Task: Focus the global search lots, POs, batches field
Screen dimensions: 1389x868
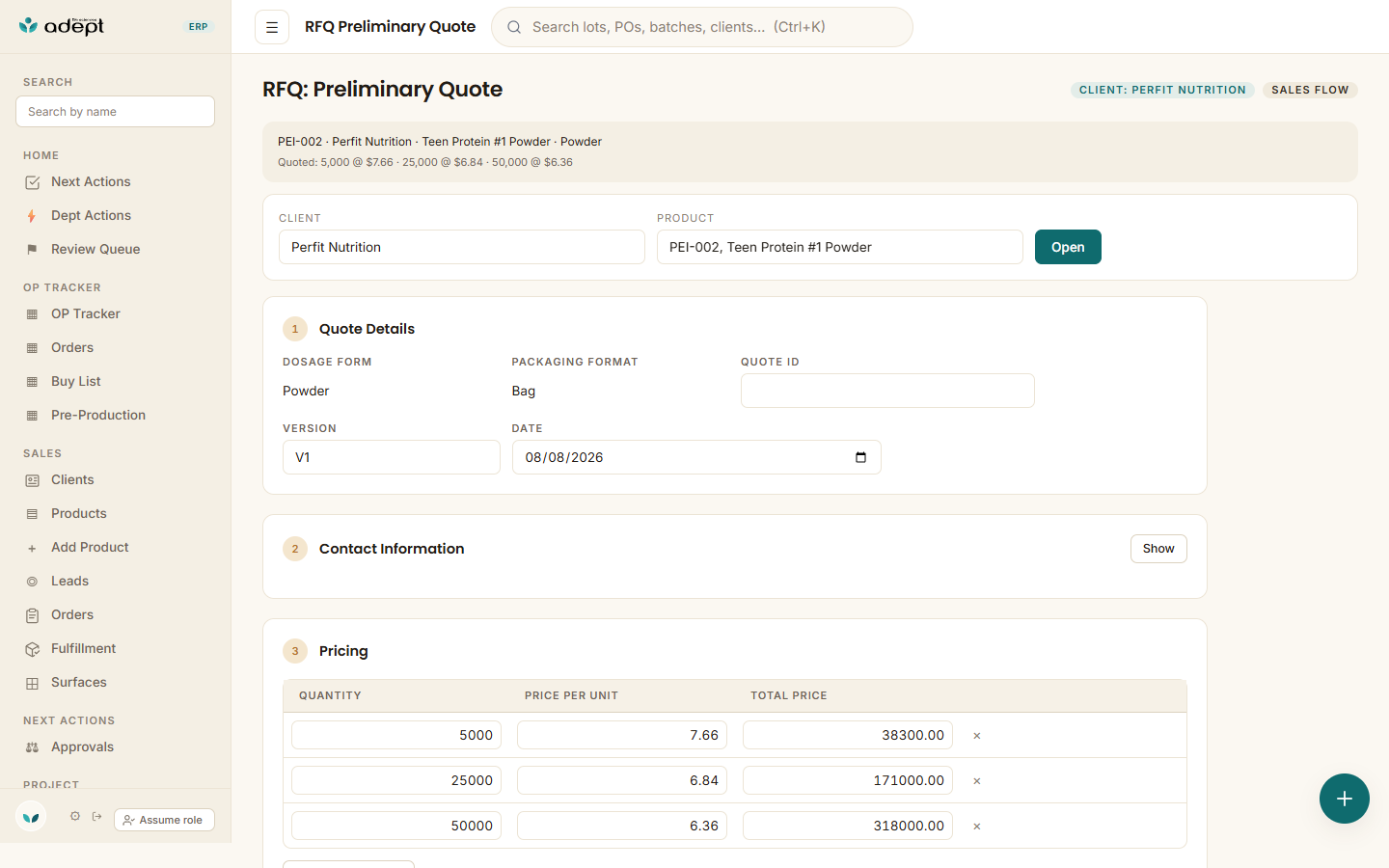Action: pyautogui.click(x=702, y=27)
